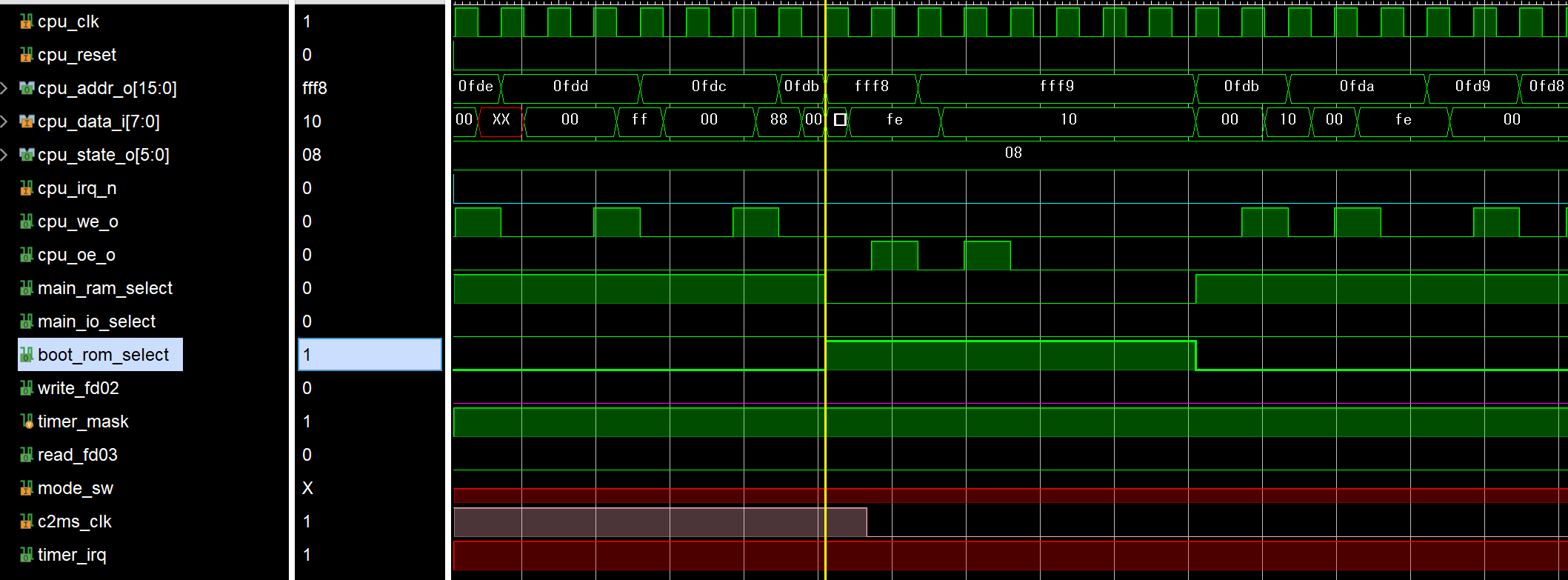Click the icon next to mode_sw signal
Screen dimensions: 1568x580
point(26,489)
